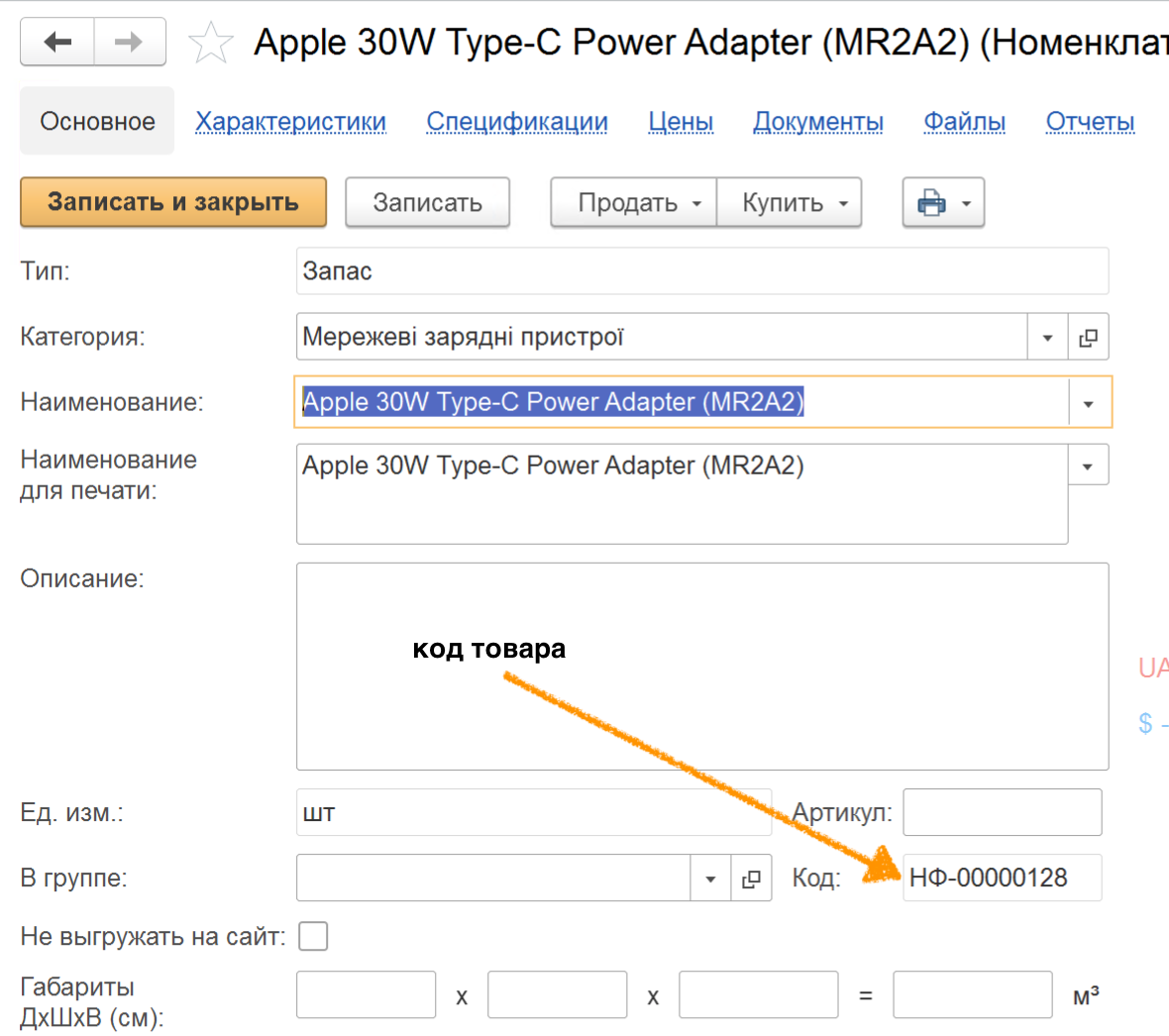Screen dimensions: 1169x1036
Task: Add item to favorites with star icon
Action: [x=211, y=43]
